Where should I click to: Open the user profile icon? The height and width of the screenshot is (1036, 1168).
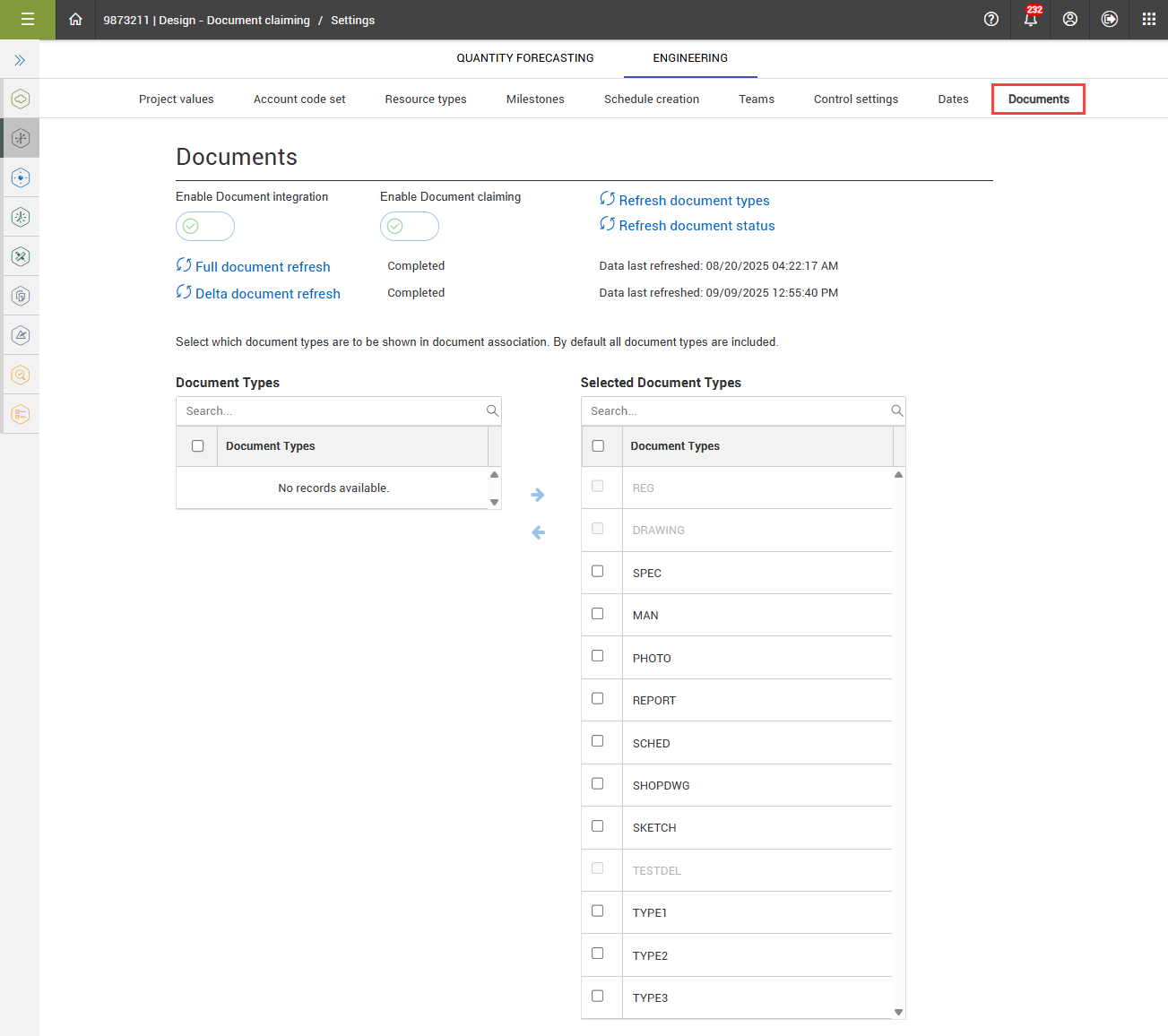(x=1069, y=20)
